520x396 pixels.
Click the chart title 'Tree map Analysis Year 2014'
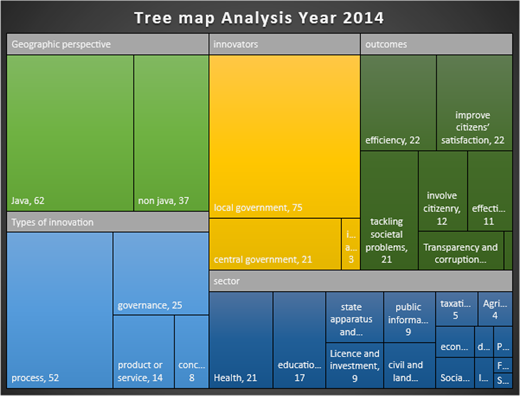259,18
